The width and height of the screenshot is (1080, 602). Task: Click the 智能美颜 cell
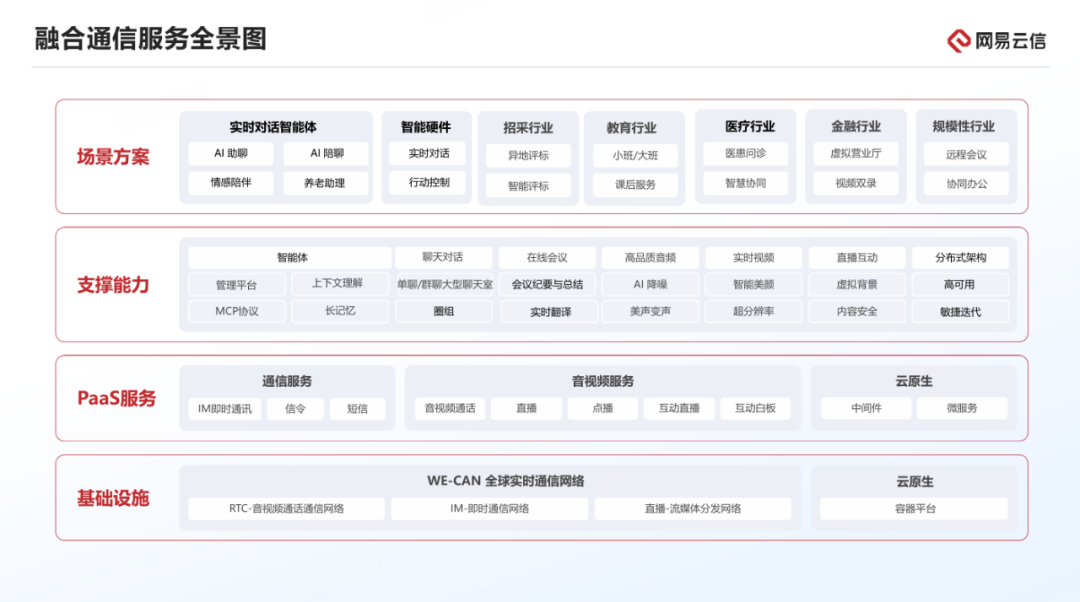click(754, 284)
